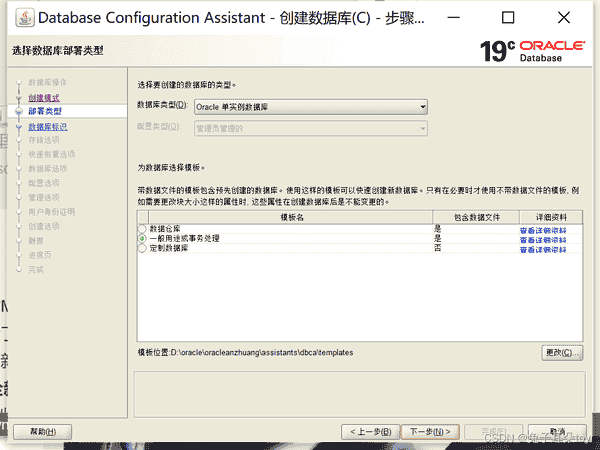Click the 模板名 column header
The width and height of the screenshot is (600, 450).
291,216
